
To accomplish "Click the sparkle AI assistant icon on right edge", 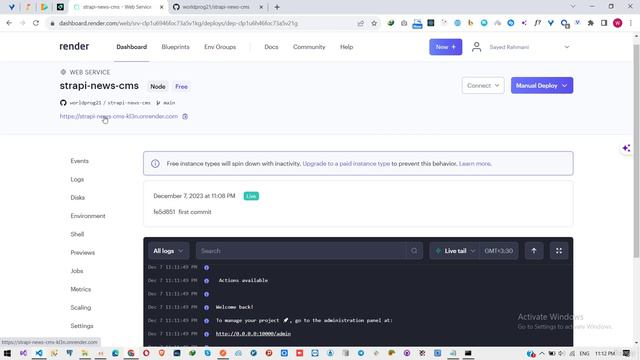I will (627, 148).
